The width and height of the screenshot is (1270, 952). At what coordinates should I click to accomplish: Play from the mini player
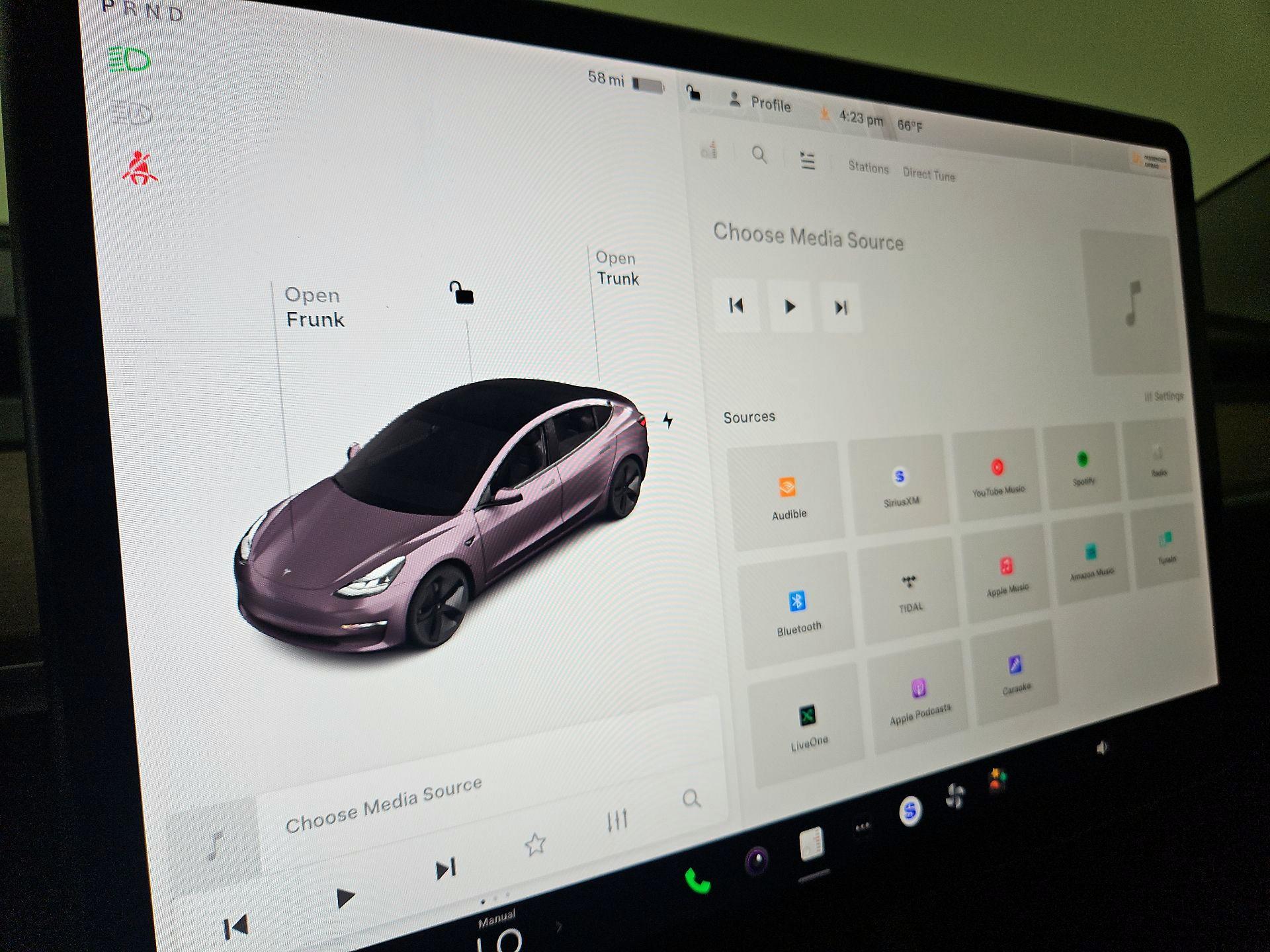(x=345, y=898)
